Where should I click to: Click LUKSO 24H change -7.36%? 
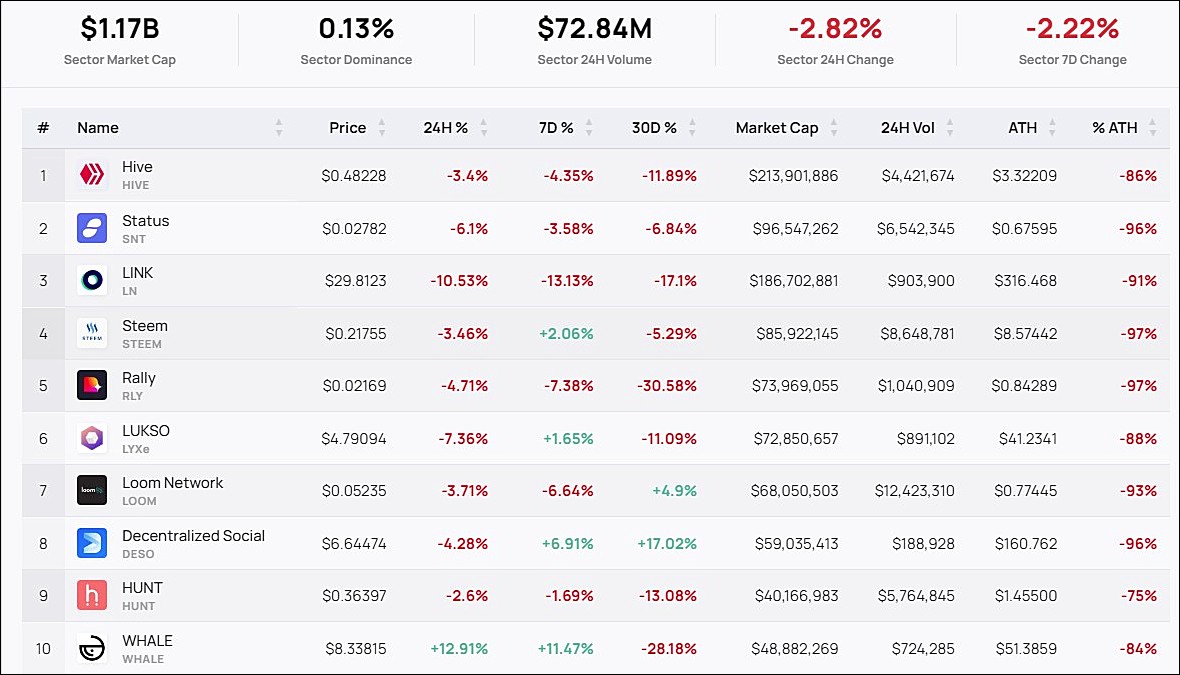[463, 438]
